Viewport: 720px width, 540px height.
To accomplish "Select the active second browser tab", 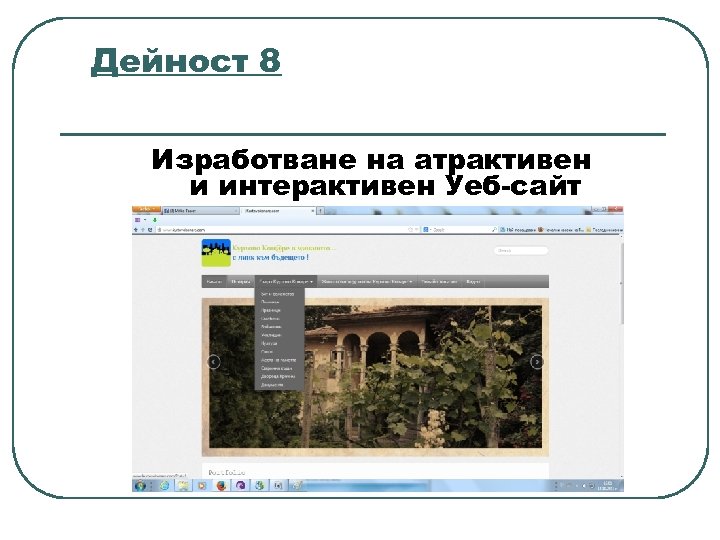I will pos(278,211).
